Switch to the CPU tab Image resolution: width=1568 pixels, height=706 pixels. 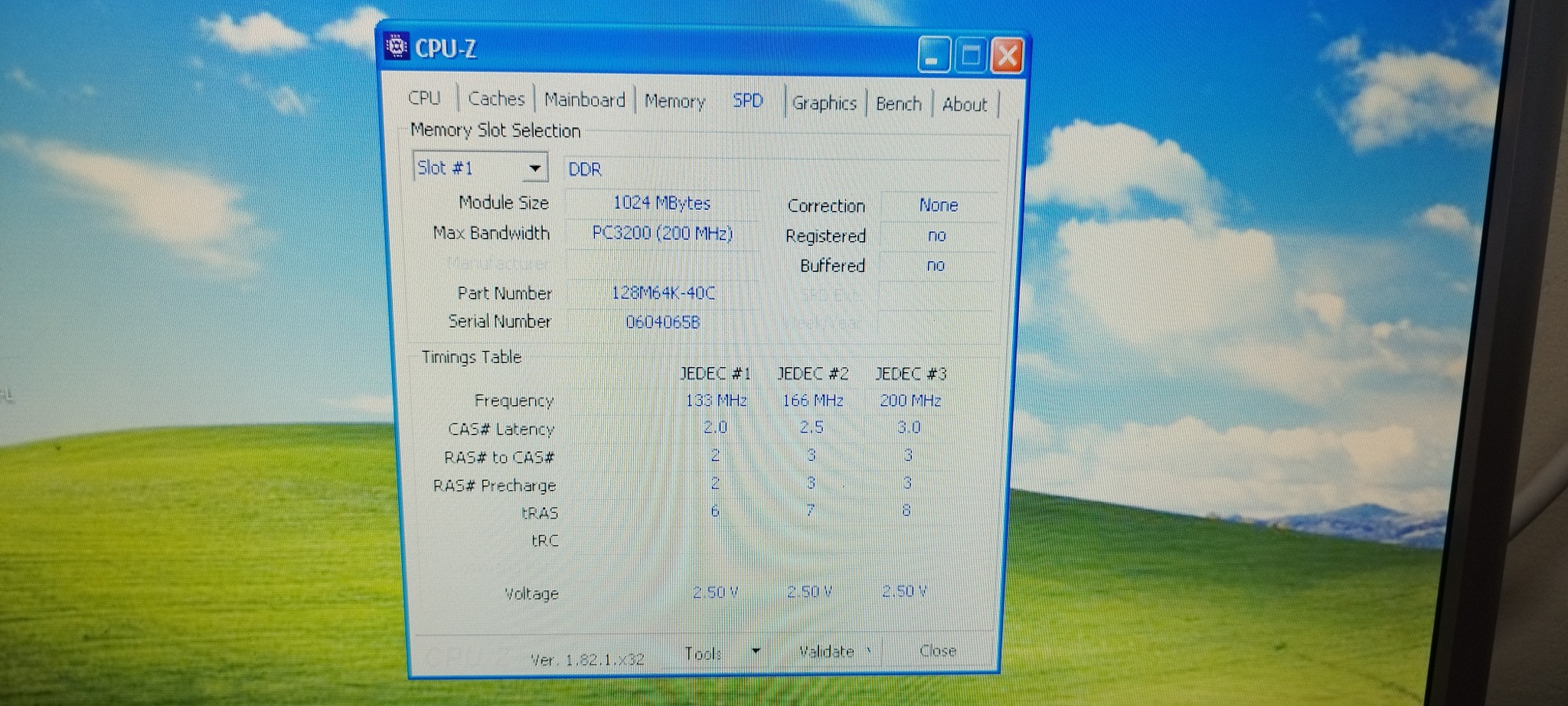click(424, 98)
